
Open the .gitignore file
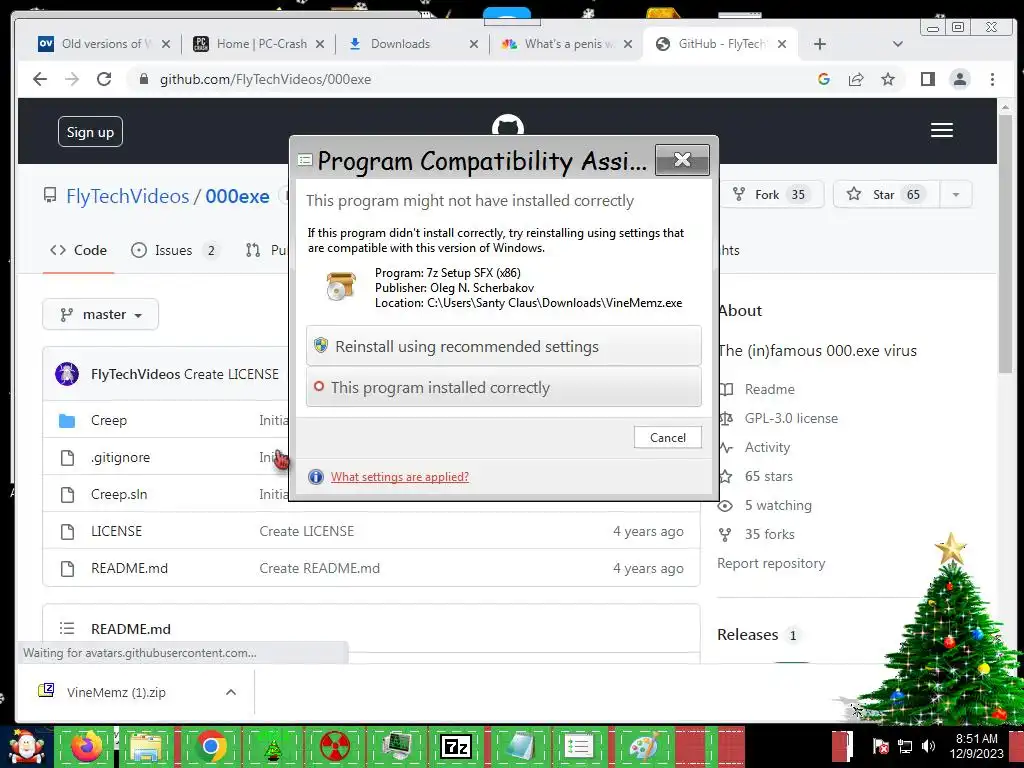click(x=120, y=457)
